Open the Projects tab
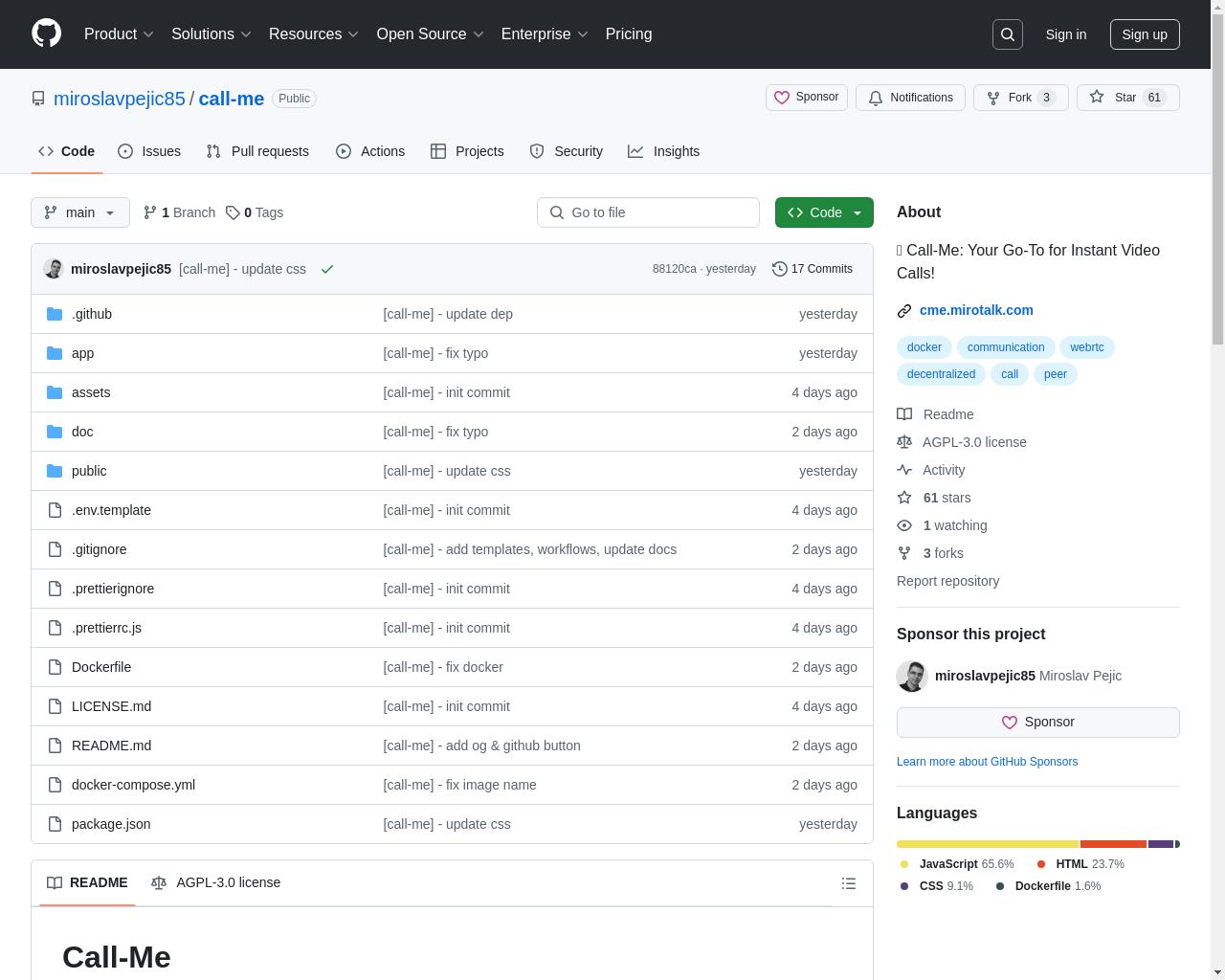Image resolution: width=1225 pixels, height=980 pixels. point(467,151)
